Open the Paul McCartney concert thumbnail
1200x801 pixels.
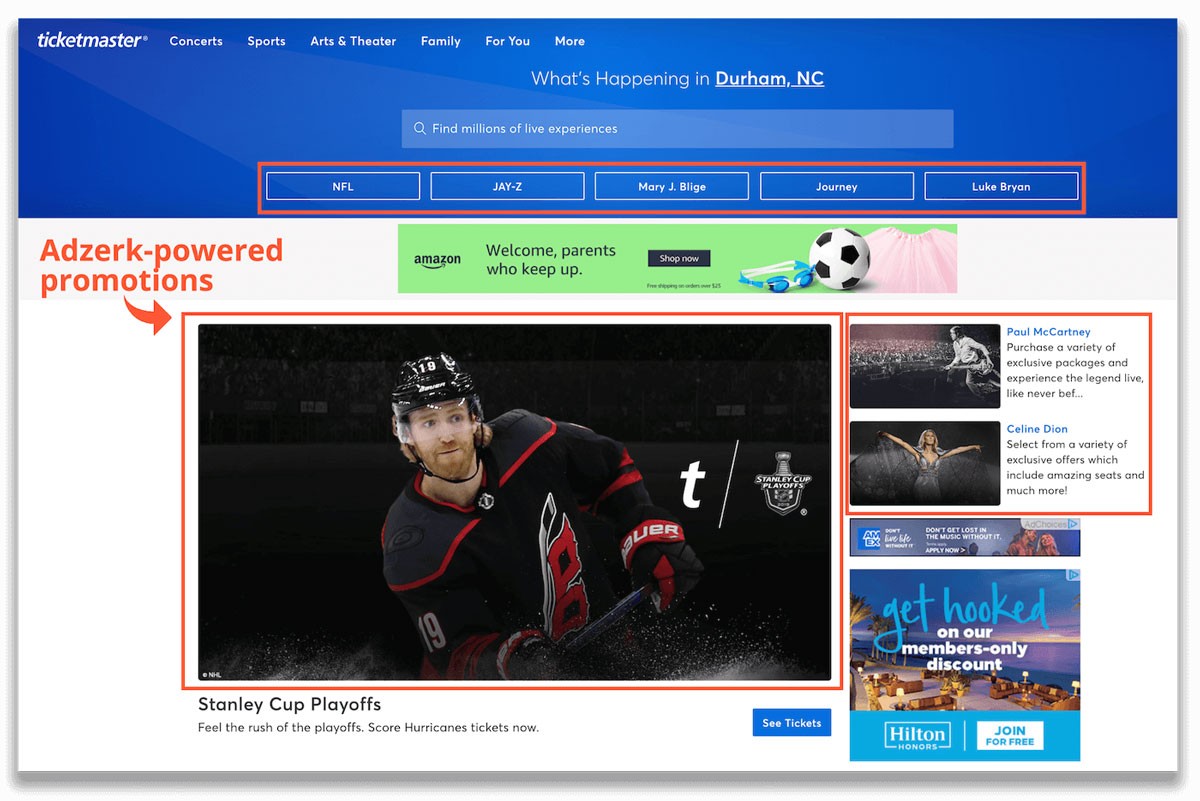pyautogui.click(x=925, y=366)
